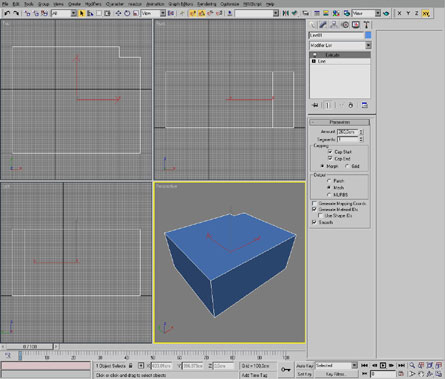Click the Set Keys large key icon
The width and height of the screenshot is (445, 379).
click(x=286, y=369)
